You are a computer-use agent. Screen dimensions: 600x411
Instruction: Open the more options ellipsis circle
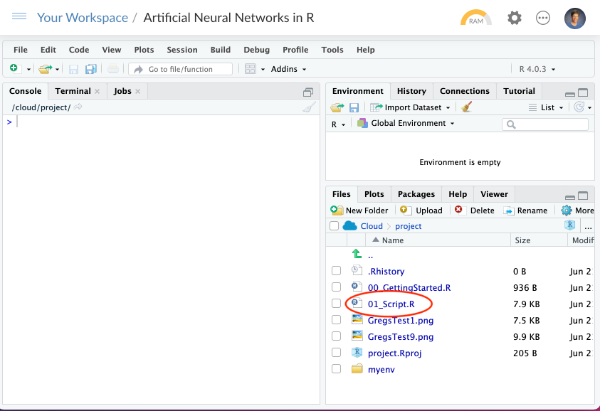click(543, 18)
